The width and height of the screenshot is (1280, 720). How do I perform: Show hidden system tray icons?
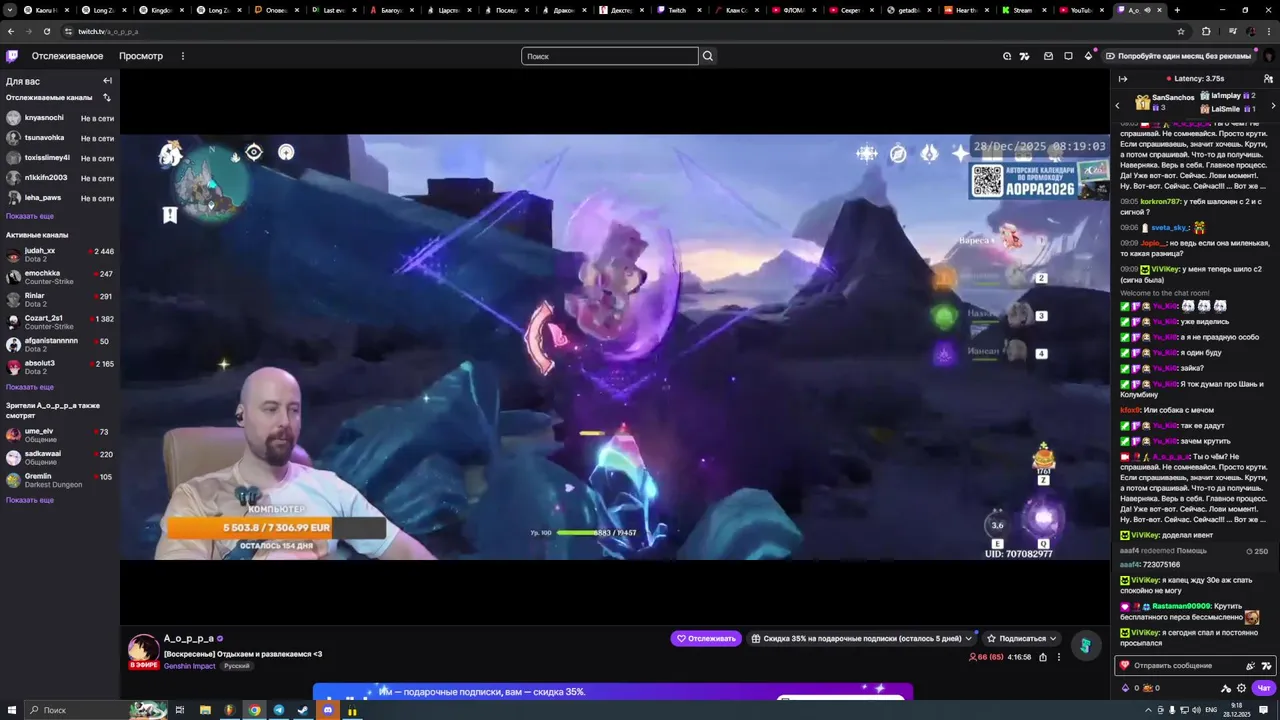point(1147,710)
